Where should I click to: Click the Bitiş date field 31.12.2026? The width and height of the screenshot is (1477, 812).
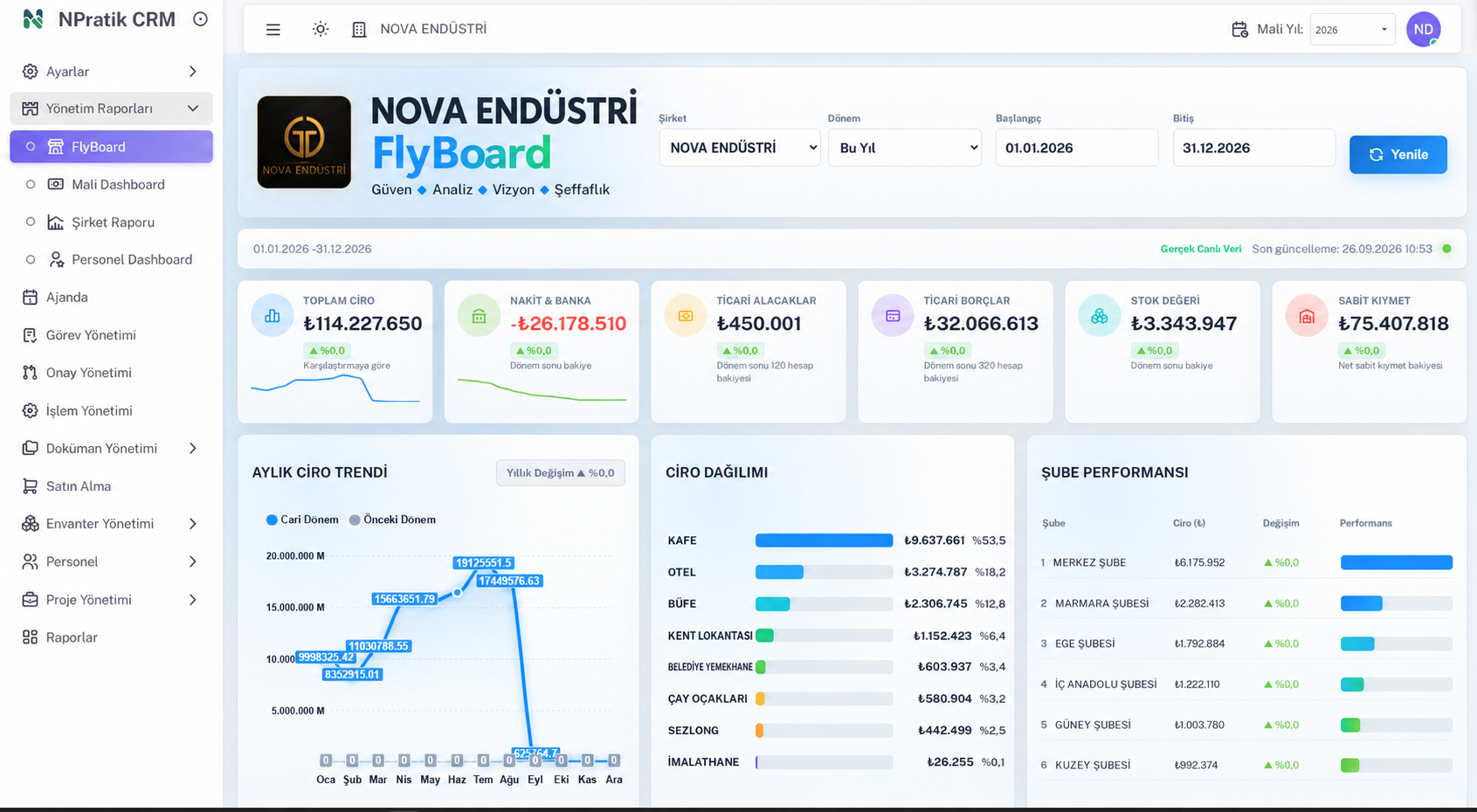(1253, 148)
